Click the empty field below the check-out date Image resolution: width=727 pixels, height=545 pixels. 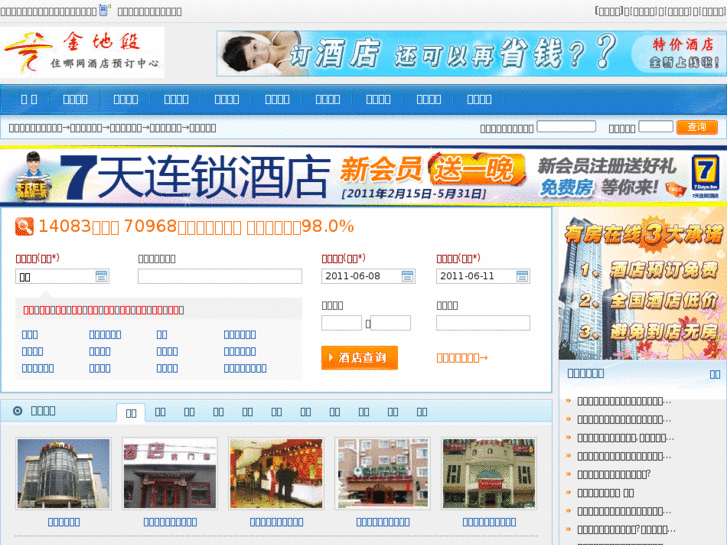point(483,323)
